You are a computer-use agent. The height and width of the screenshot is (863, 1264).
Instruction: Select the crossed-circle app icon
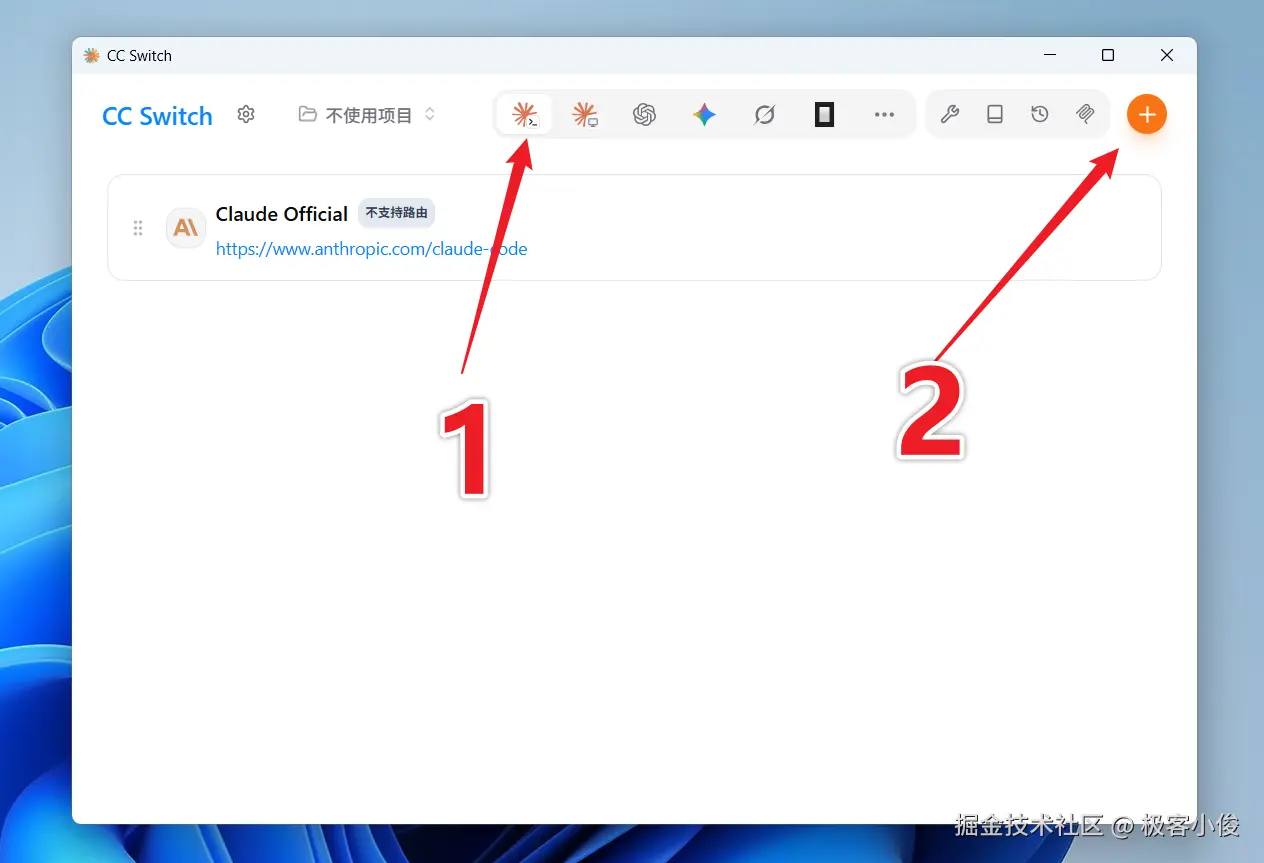764,115
